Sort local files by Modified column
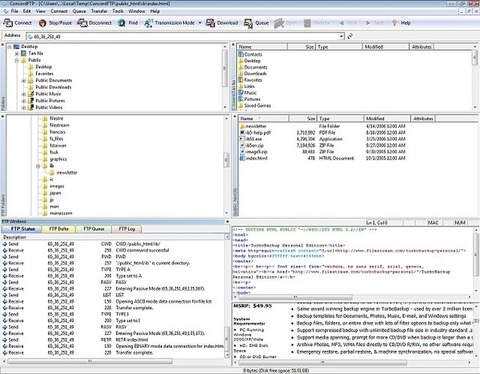The width and height of the screenshot is (480, 374). [x=385, y=47]
